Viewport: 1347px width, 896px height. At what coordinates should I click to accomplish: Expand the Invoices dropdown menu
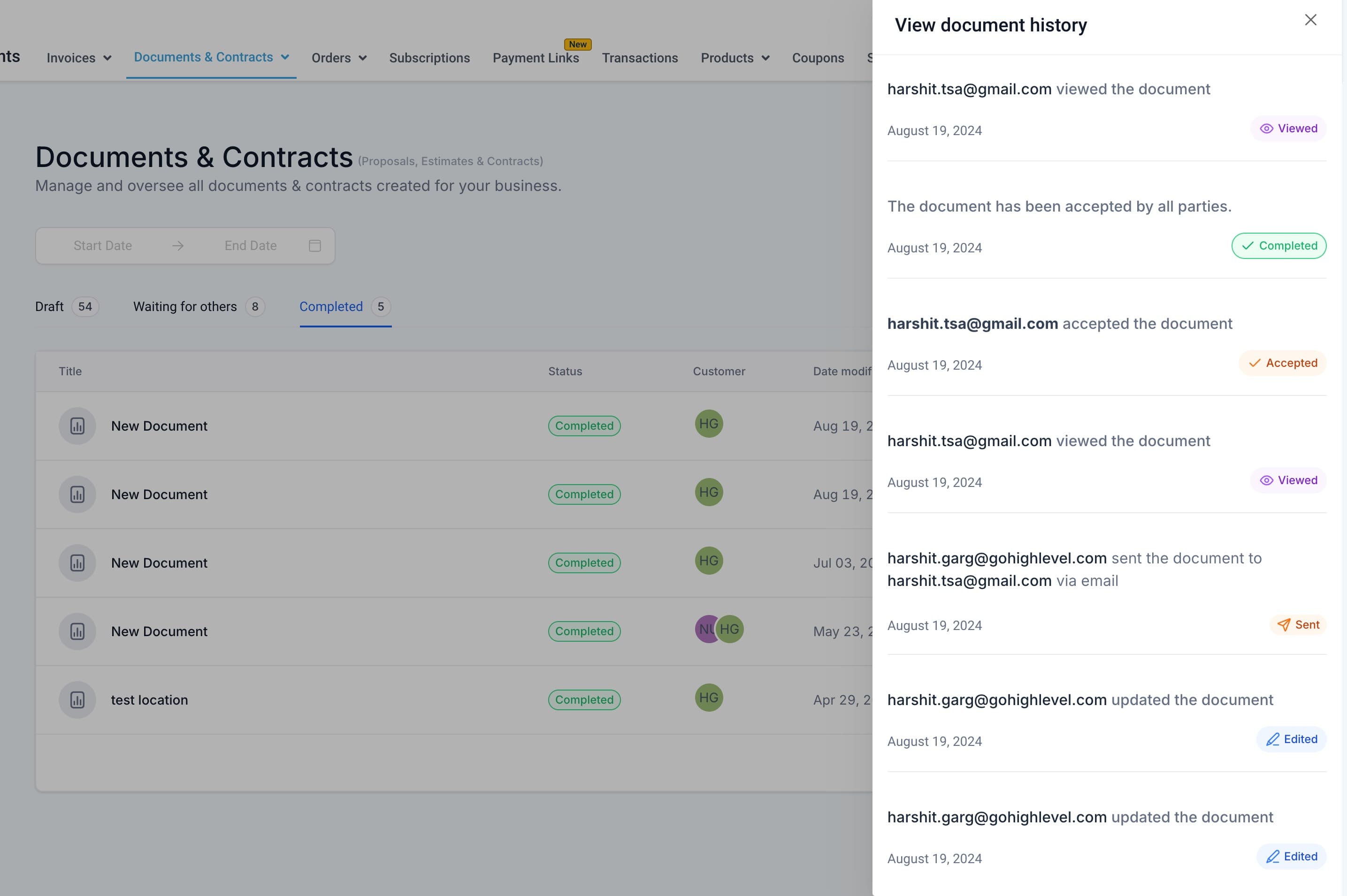79,58
